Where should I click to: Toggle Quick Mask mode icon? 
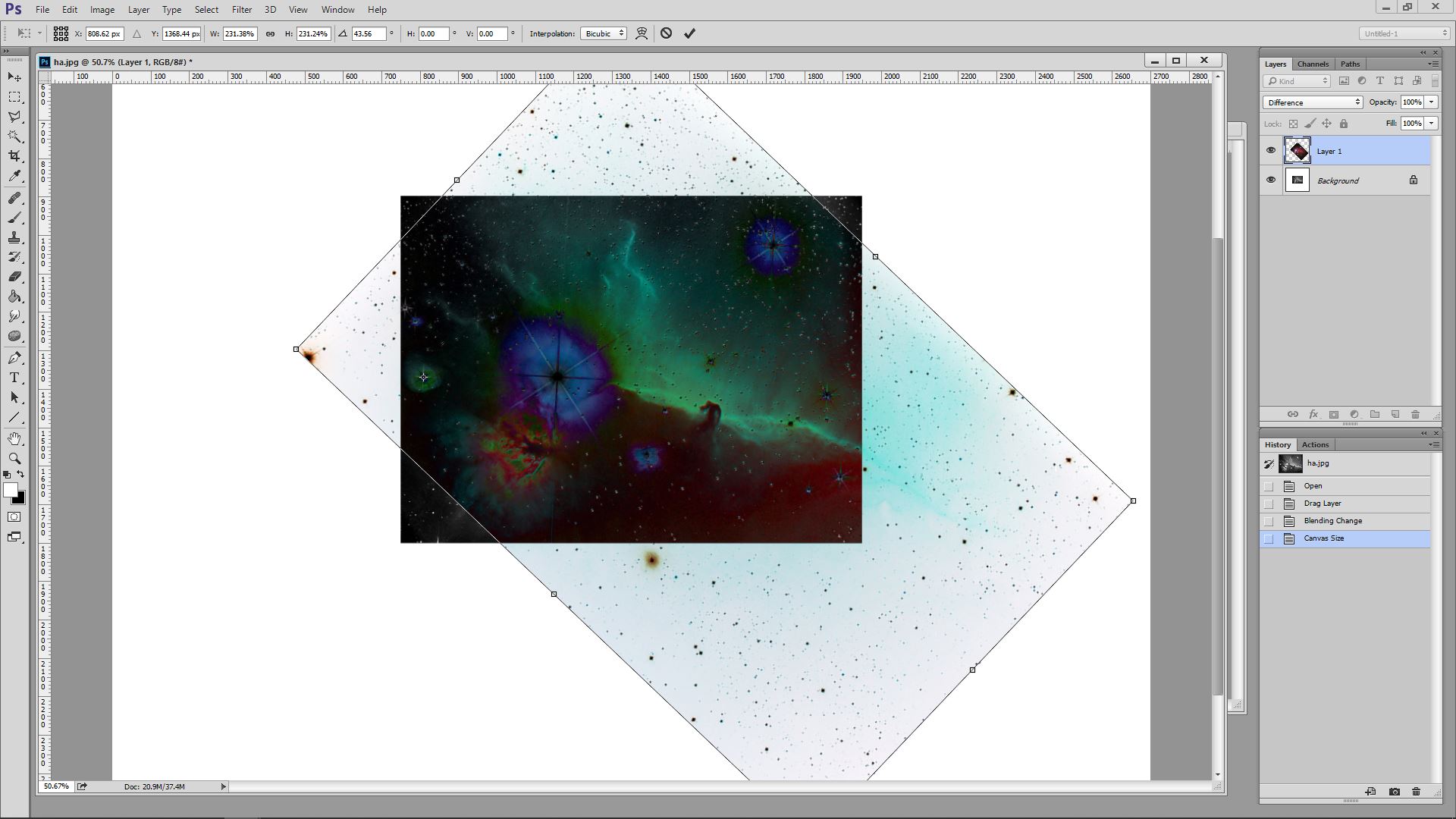tap(14, 517)
